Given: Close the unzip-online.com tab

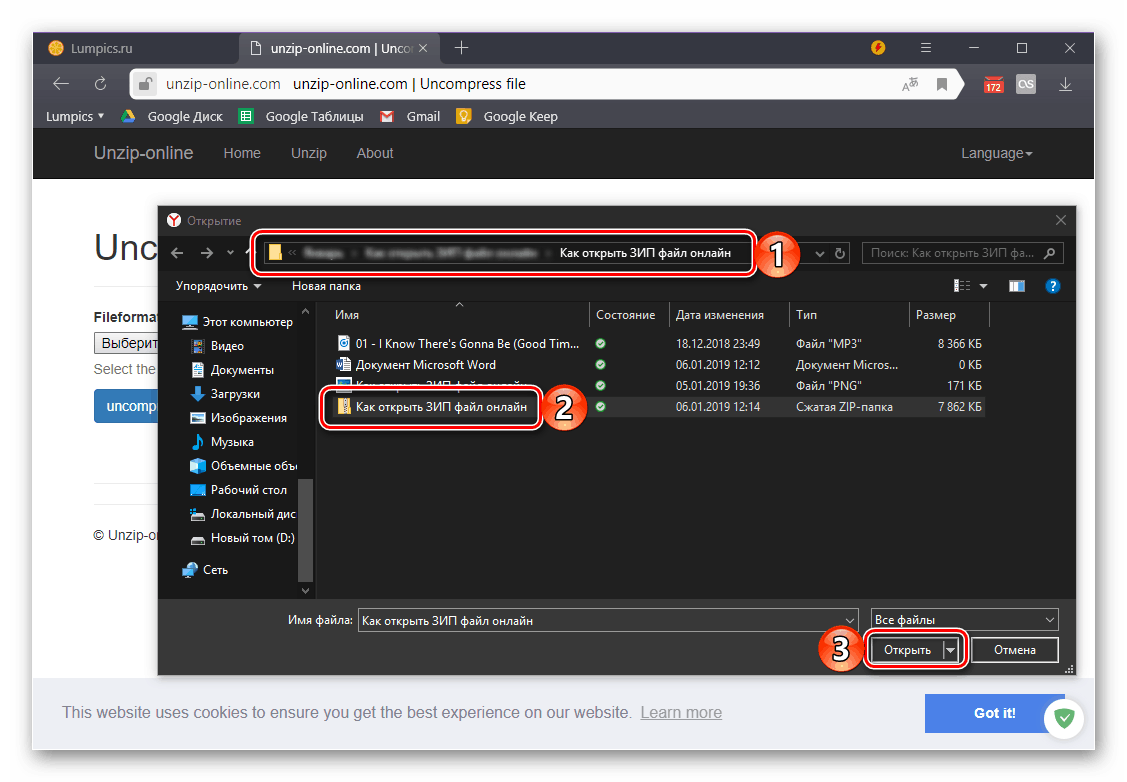Looking at the screenshot, I should pos(423,48).
